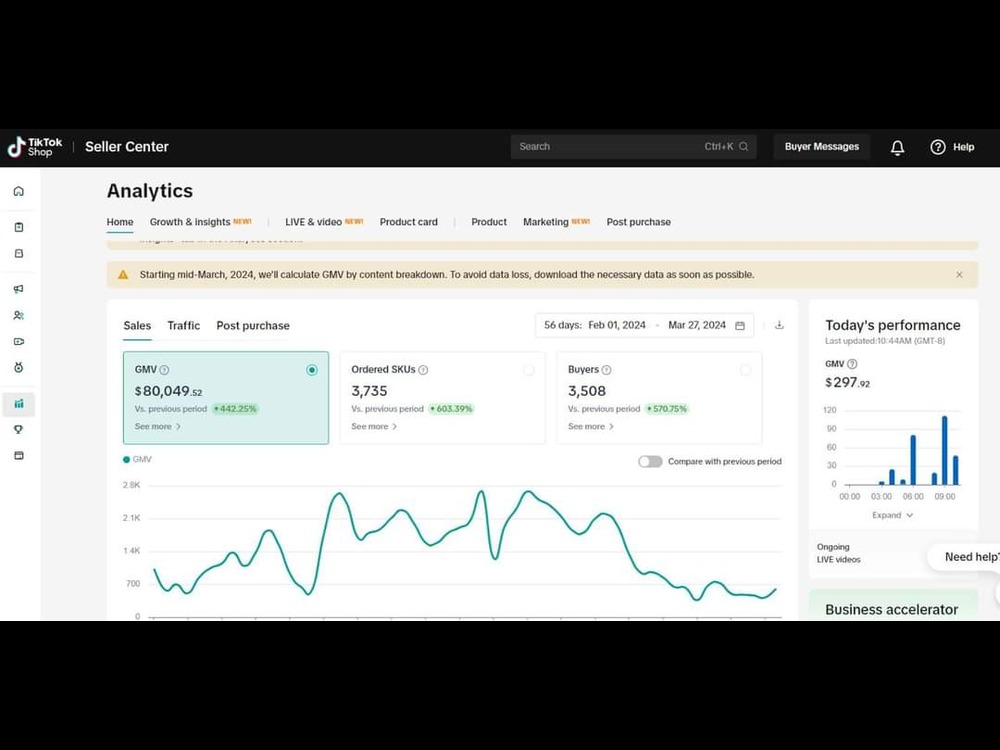Screen dimensions: 1000x750
Task: Open the Finance card icon in sidebar
Action: pos(18,455)
